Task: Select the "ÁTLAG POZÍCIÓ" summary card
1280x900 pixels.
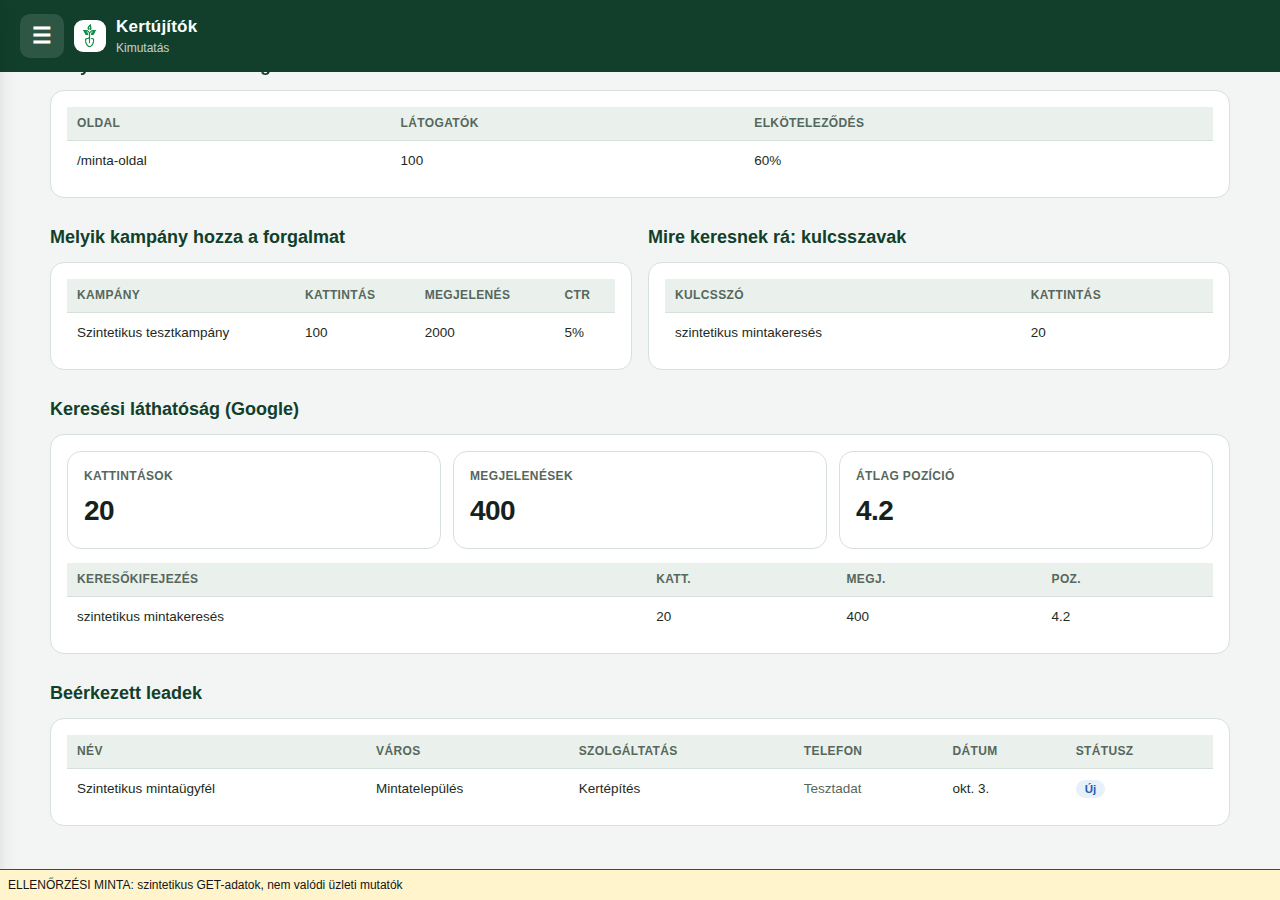Action: tap(1026, 500)
